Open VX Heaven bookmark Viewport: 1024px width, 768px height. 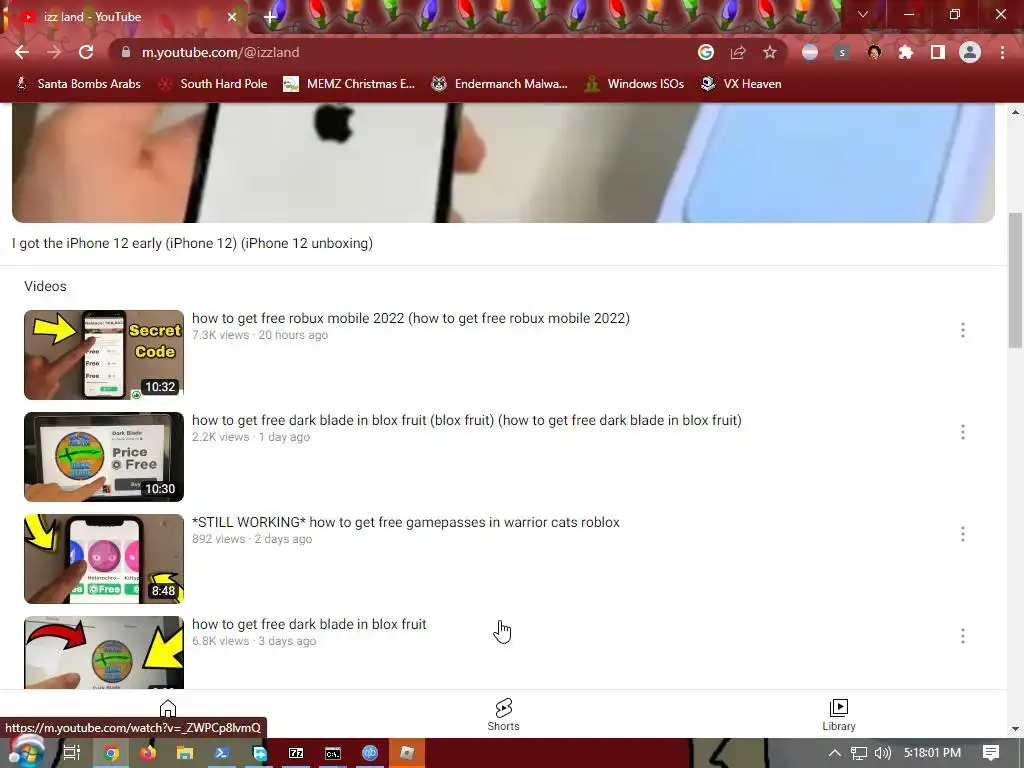coord(741,84)
